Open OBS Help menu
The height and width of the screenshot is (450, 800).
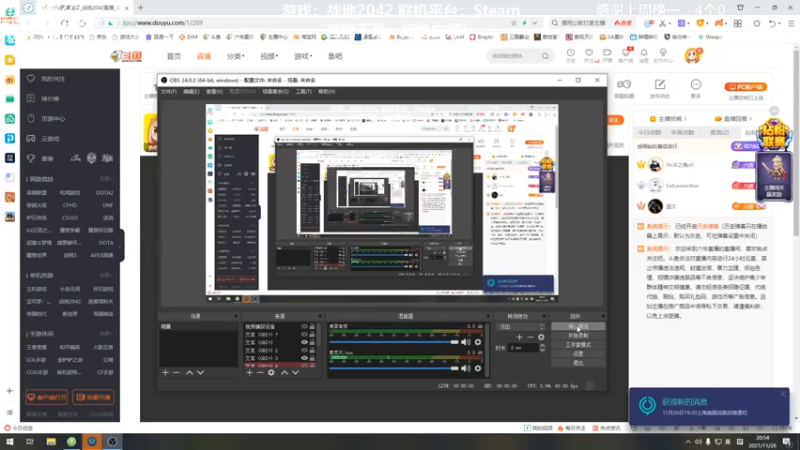(x=327, y=92)
